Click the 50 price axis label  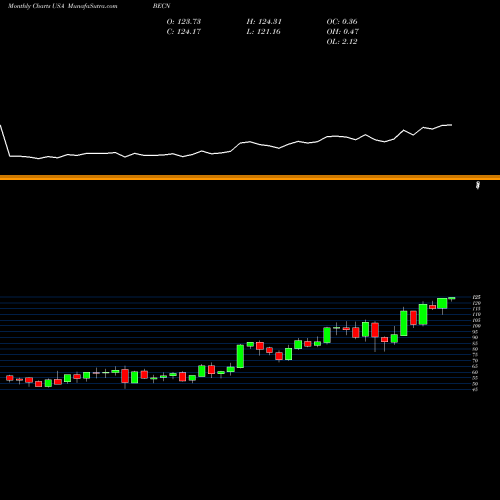point(475,384)
